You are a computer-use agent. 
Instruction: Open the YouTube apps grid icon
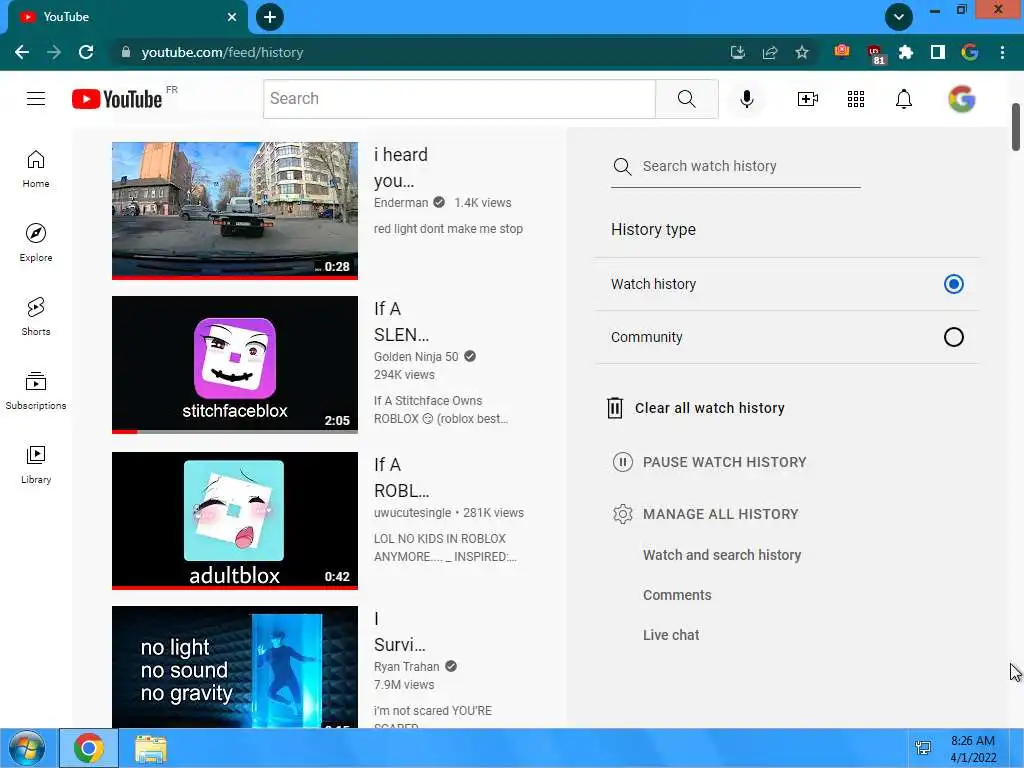pos(856,99)
